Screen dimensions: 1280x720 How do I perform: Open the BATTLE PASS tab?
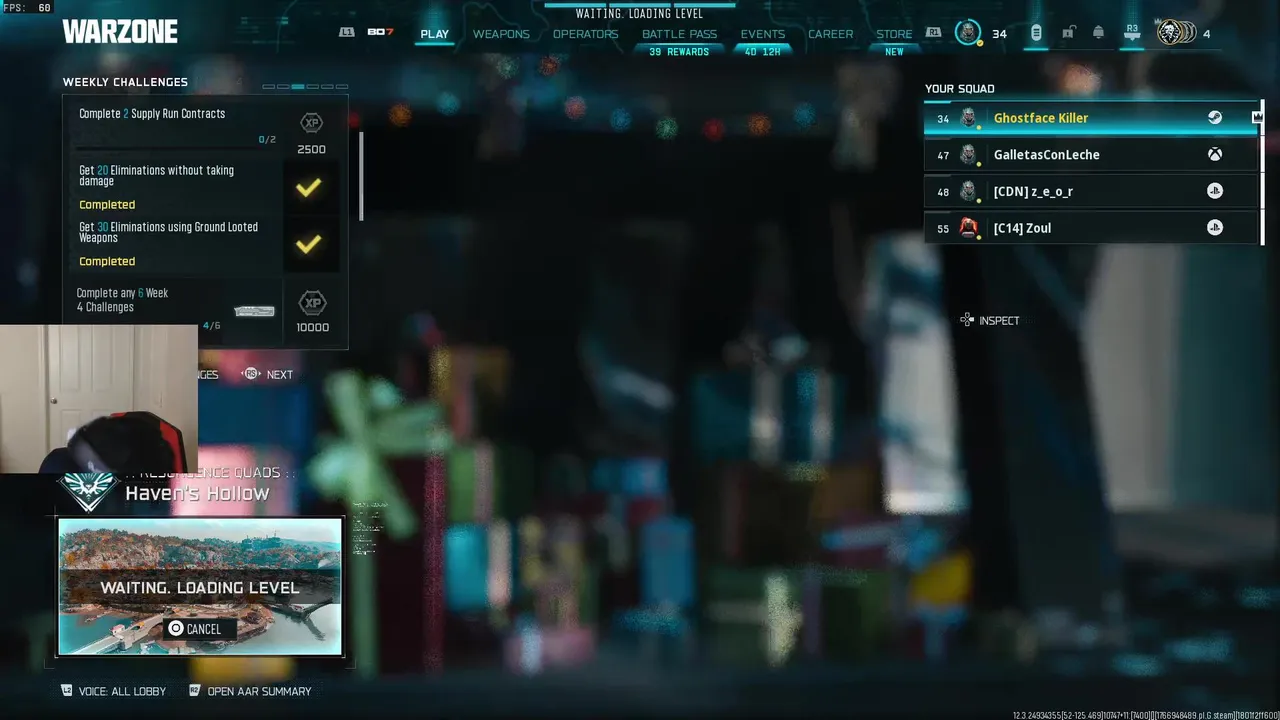(x=679, y=34)
